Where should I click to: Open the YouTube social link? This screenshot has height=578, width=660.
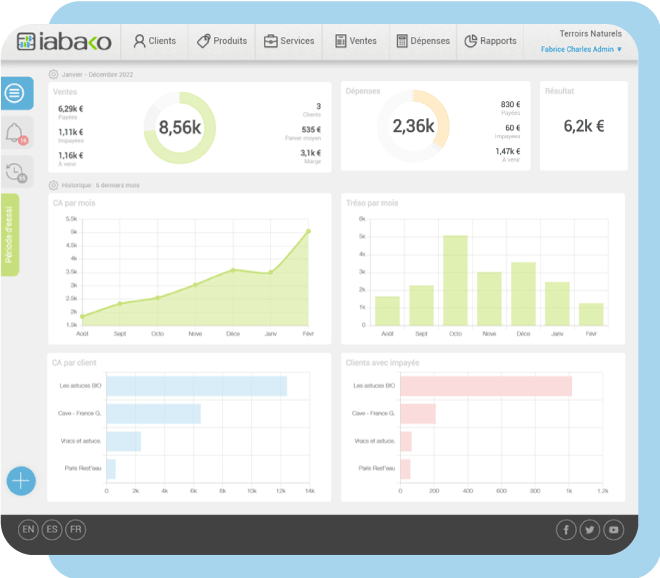pos(614,530)
